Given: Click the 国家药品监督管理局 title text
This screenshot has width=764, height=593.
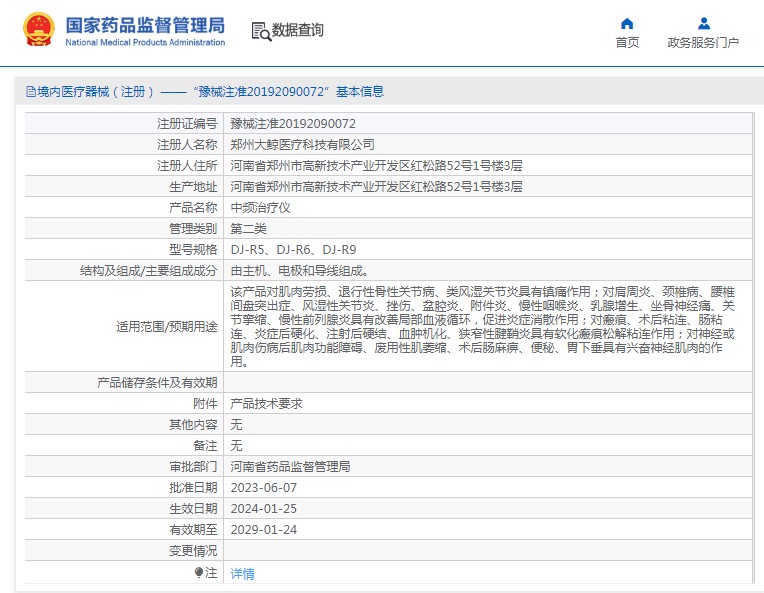Looking at the screenshot, I should [145, 25].
